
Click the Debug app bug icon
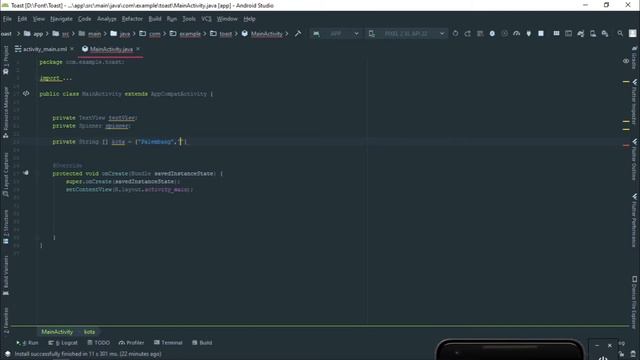(492, 33)
